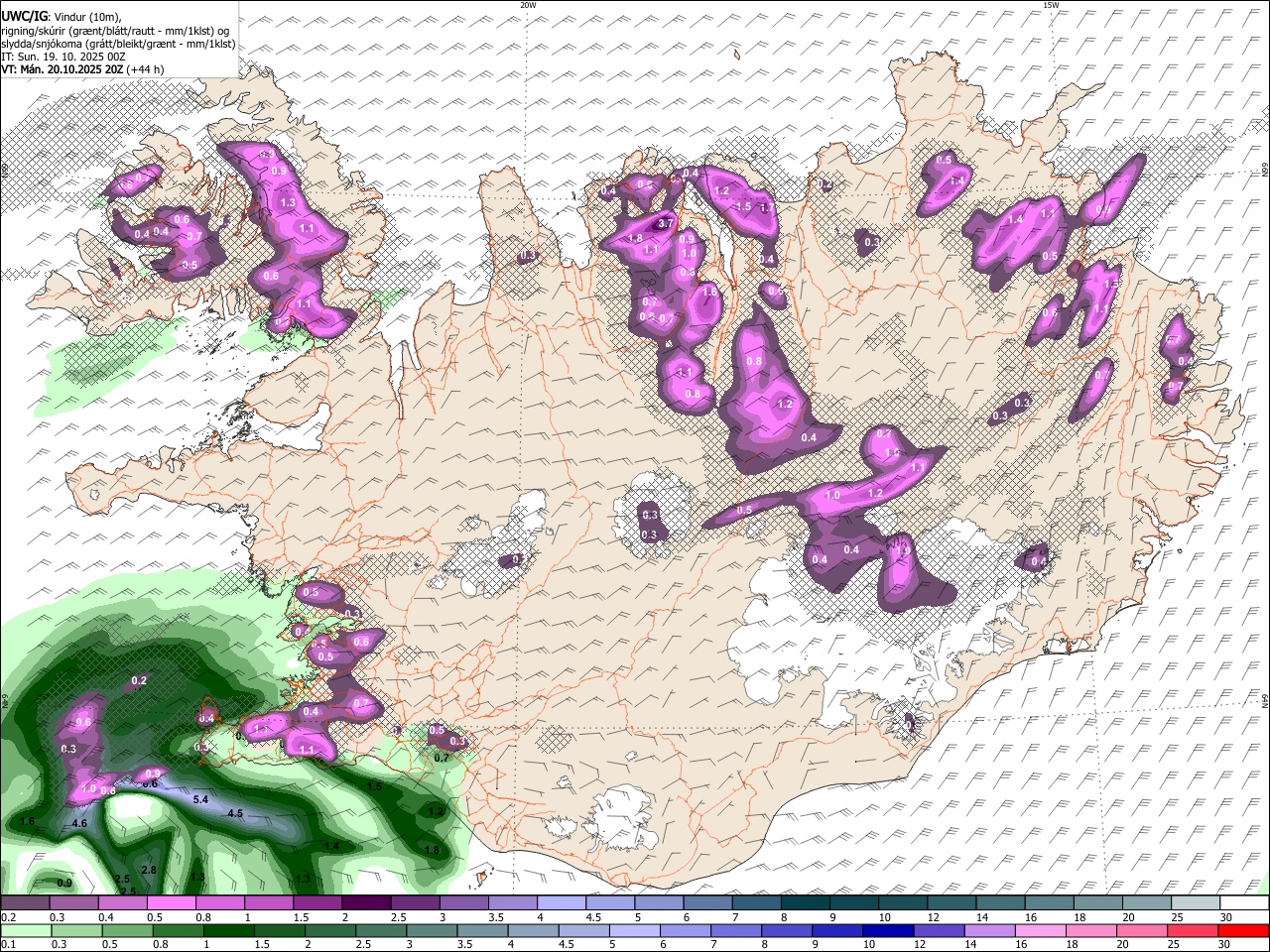Select the 'VT: Mán. 20.10.2025 20Z (+44 h)' line
Screen dimensions: 1270x952
click(x=82, y=69)
